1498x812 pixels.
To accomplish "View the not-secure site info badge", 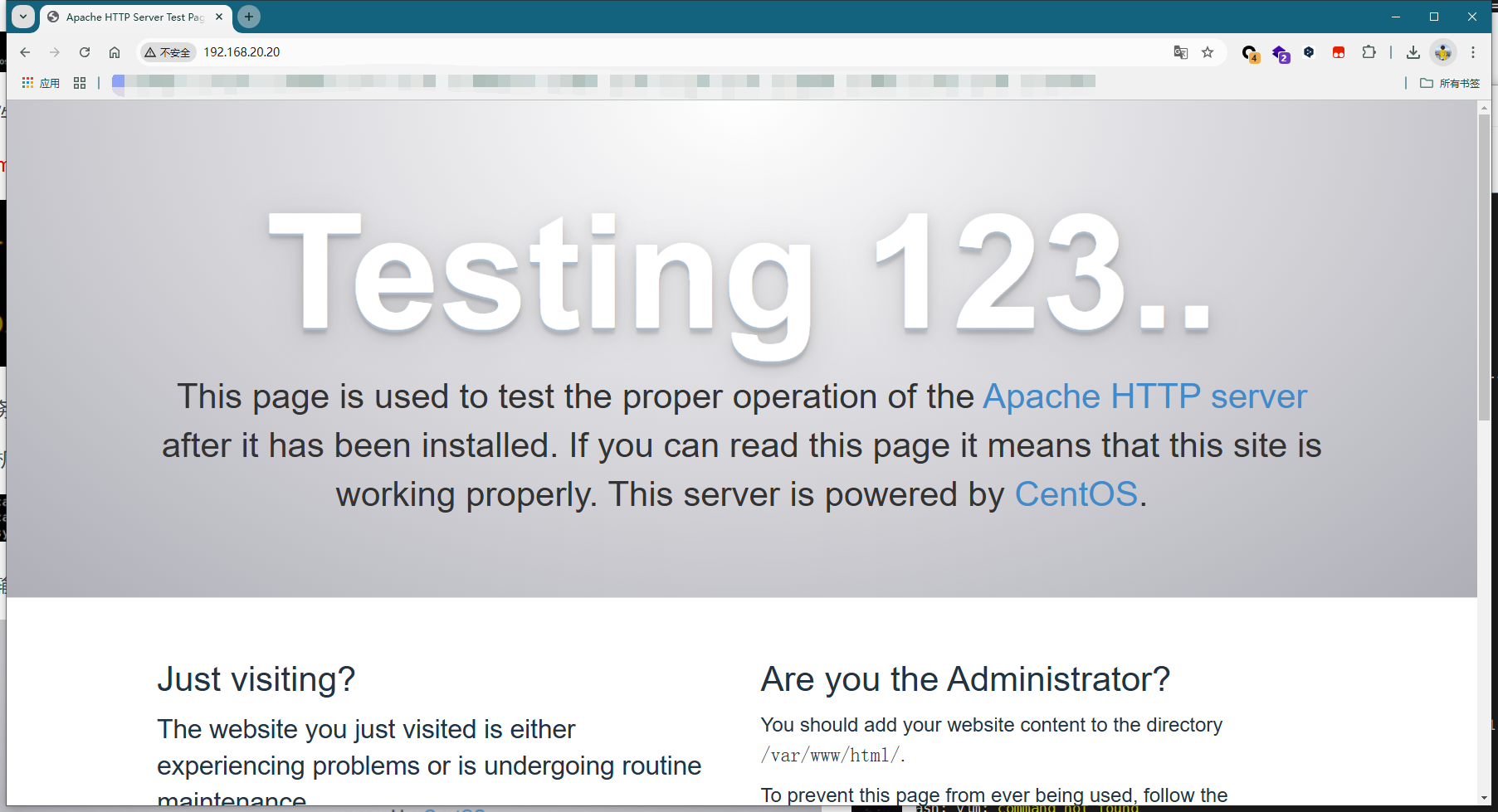I will pos(168,52).
